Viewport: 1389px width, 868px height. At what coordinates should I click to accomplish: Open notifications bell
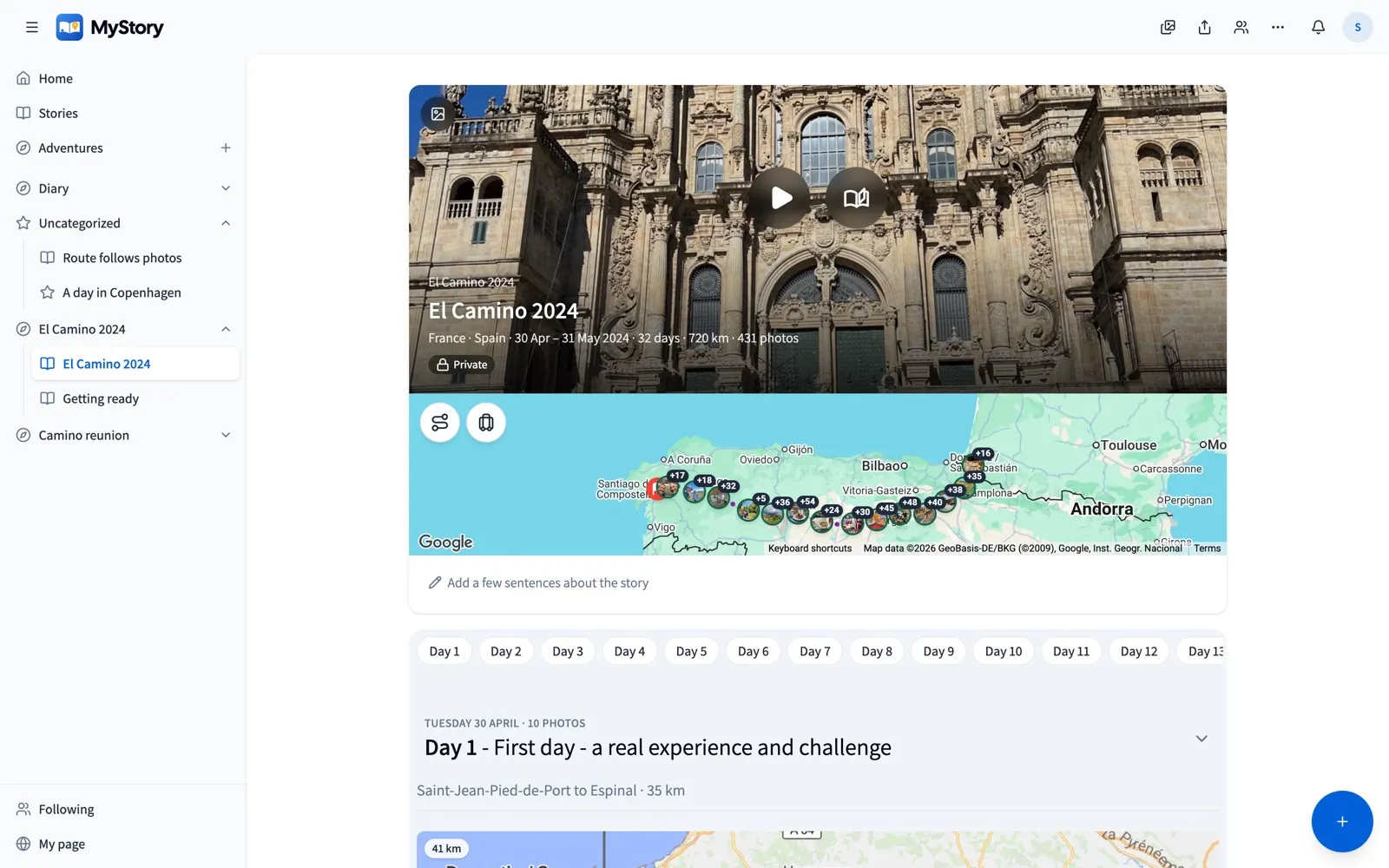tap(1318, 28)
